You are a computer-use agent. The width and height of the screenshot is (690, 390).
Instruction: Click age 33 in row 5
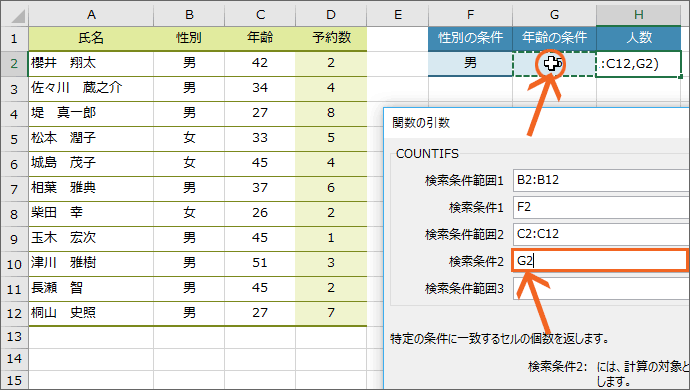click(x=260, y=138)
